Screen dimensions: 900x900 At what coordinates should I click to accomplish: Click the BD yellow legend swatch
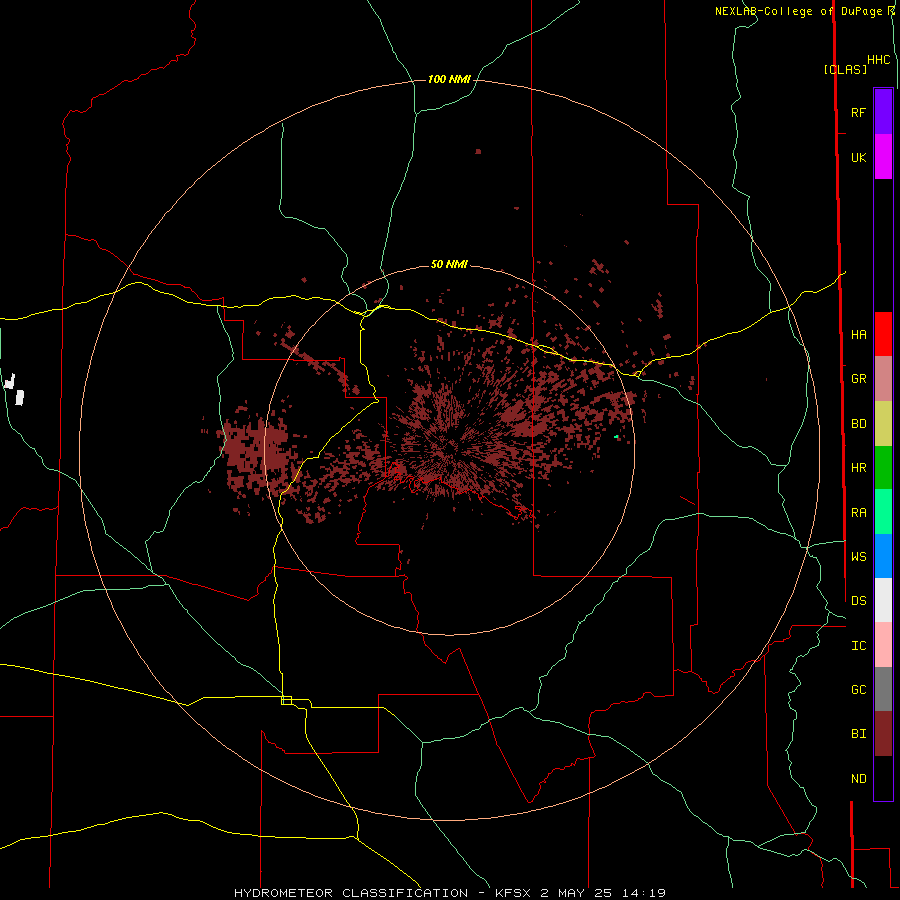(883, 424)
